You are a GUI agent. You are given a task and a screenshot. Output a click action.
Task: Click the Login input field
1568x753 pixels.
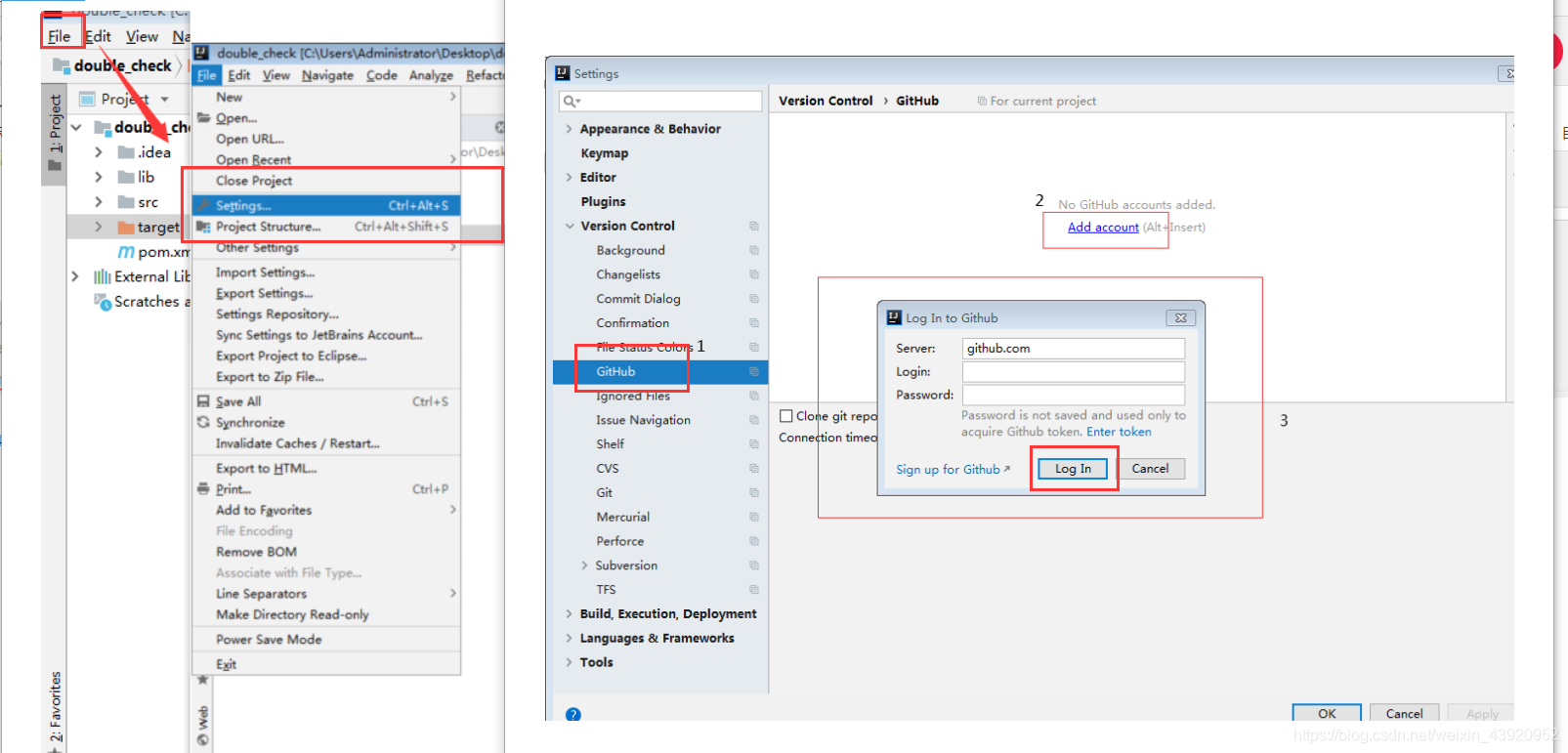point(1073,371)
